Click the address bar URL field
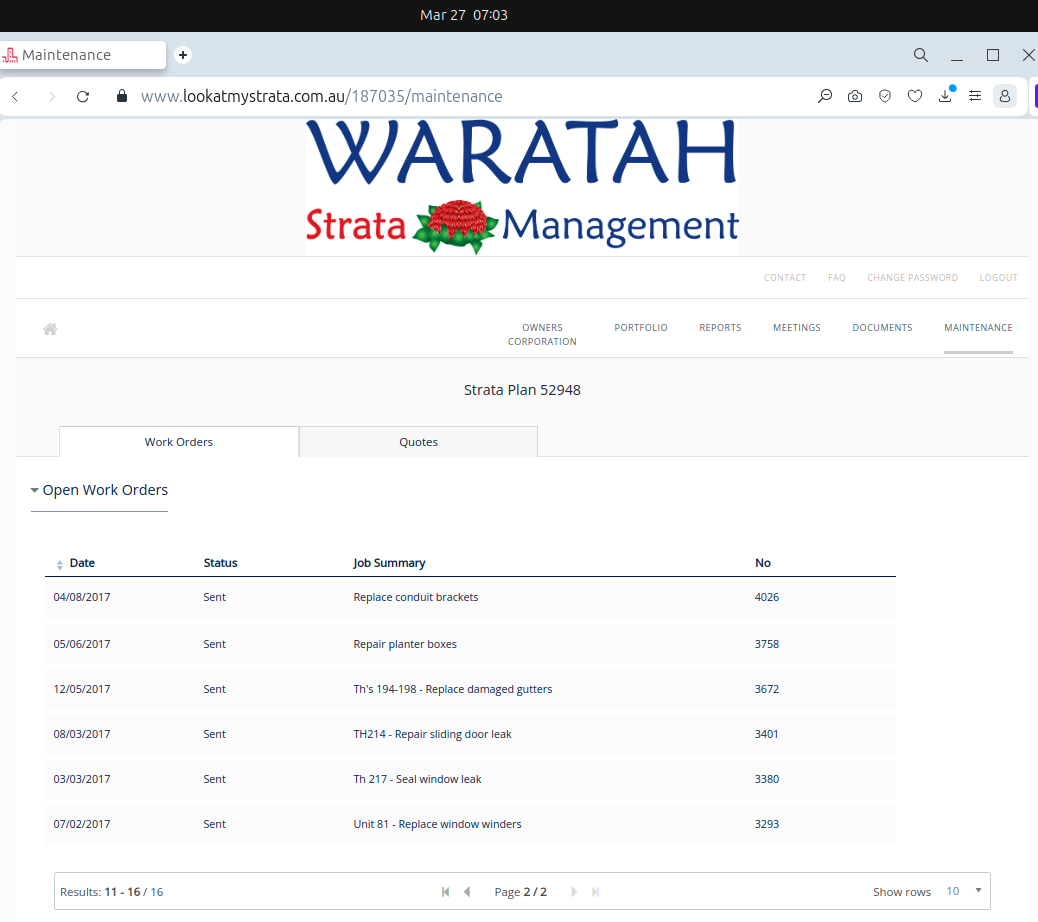This screenshot has height=922, width=1038. pos(322,97)
